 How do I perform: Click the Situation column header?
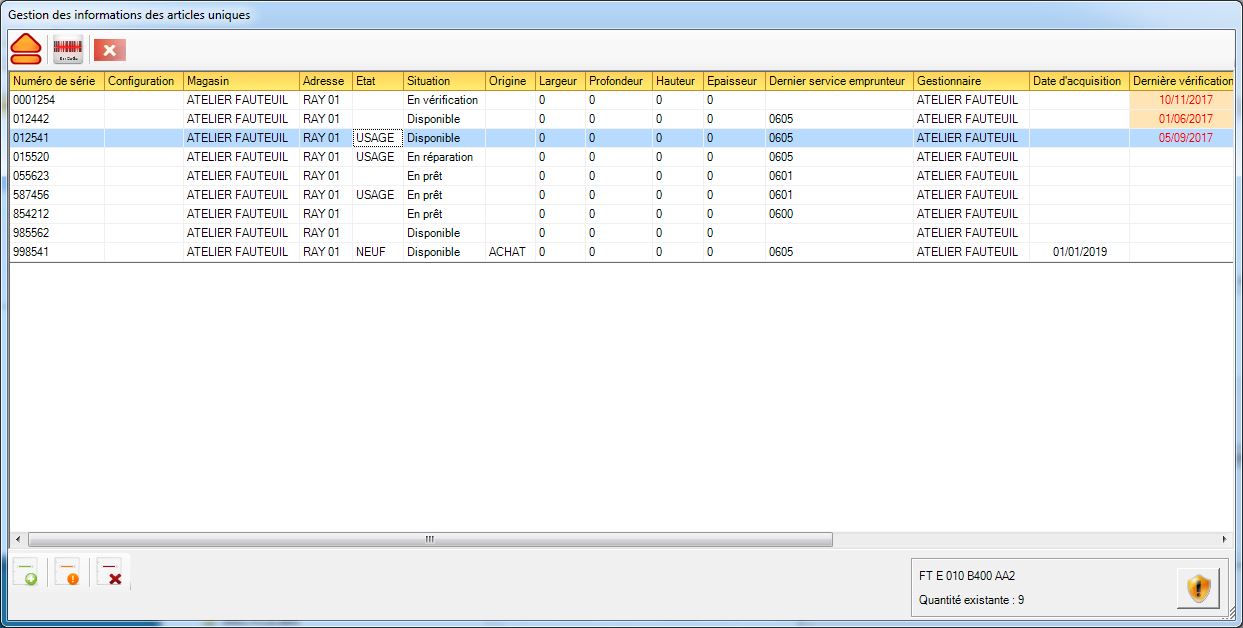click(444, 81)
